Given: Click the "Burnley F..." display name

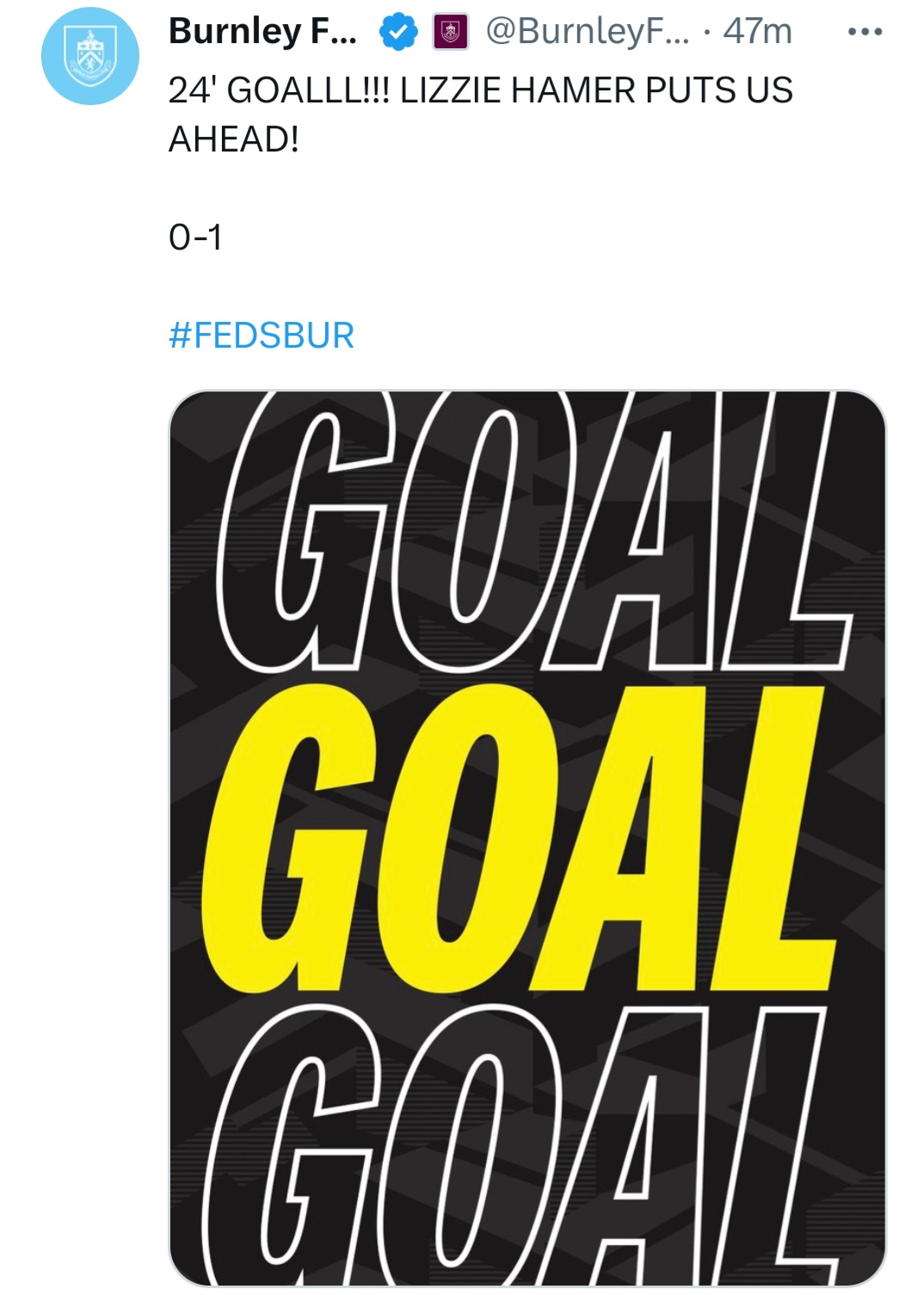Looking at the screenshot, I should click(x=262, y=32).
